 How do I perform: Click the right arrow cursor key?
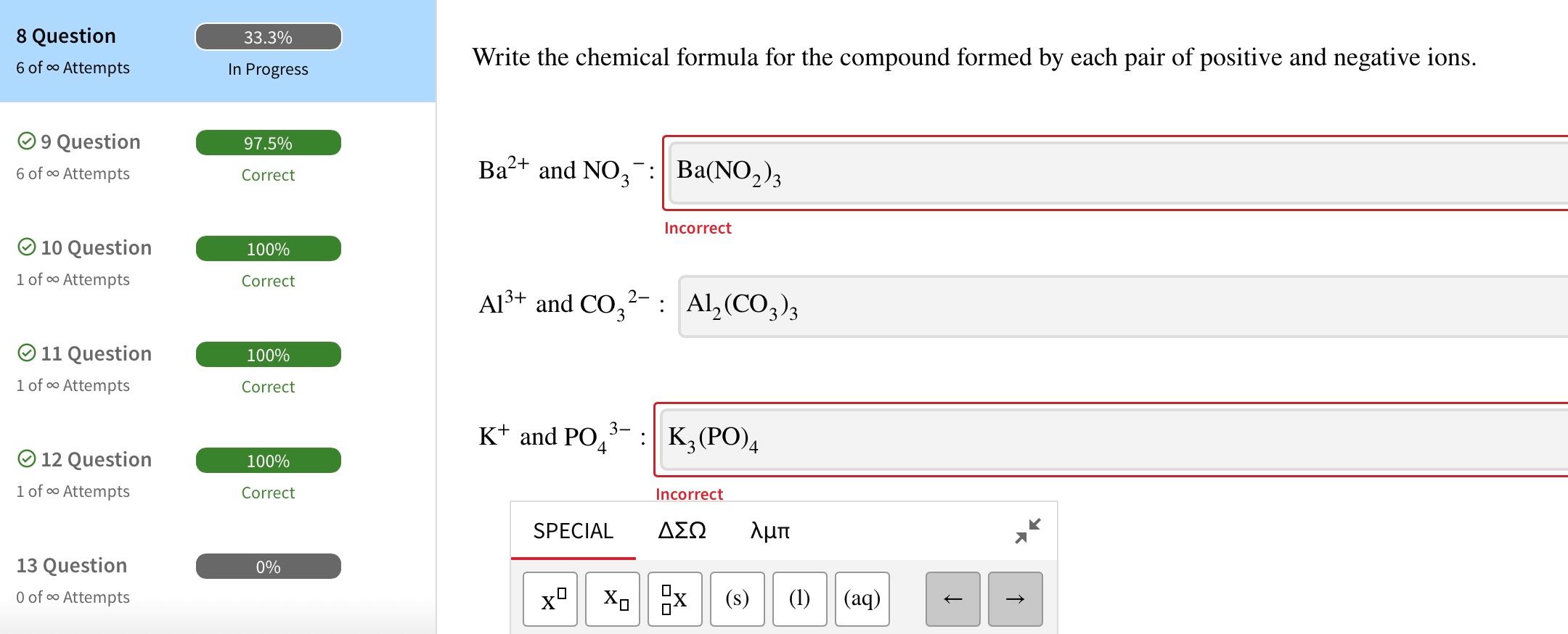pyautogui.click(x=1016, y=598)
